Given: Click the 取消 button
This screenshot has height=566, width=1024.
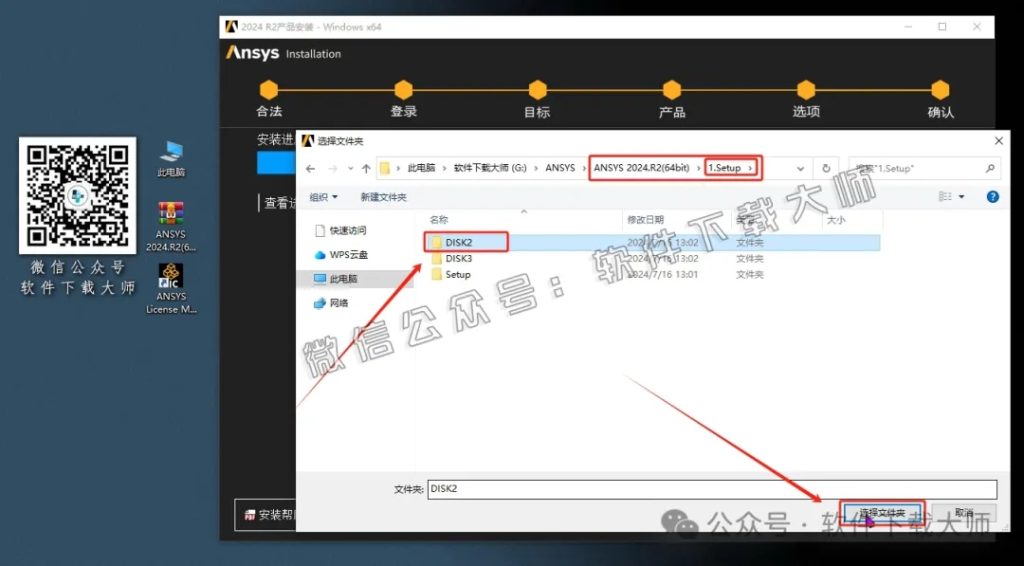Looking at the screenshot, I should (x=963, y=512).
